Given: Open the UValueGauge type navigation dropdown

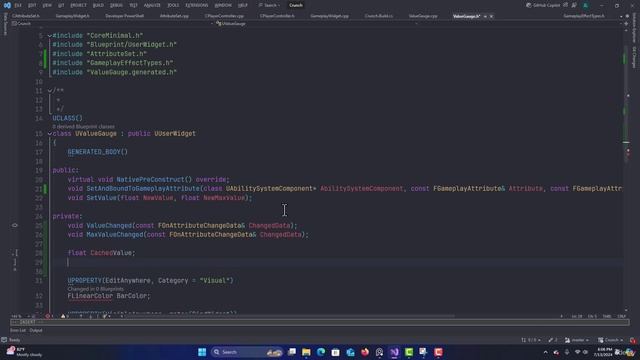Looking at the screenshot, I should click(x=316, y=24).
